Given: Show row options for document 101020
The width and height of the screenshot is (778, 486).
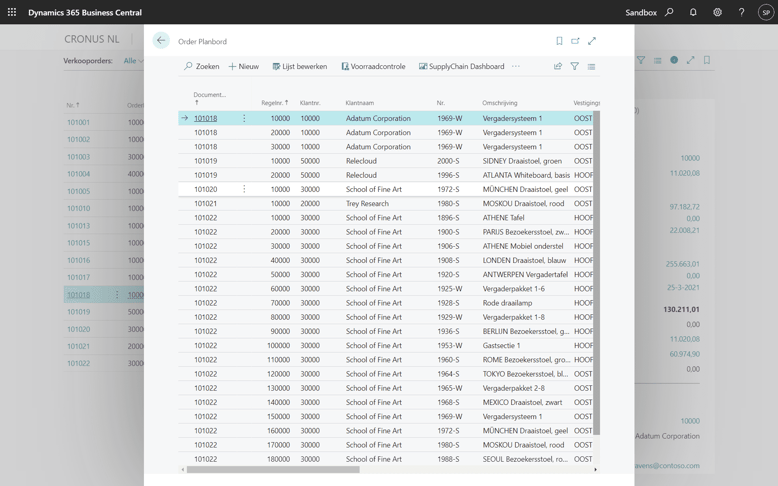Looking at the screenshot, I should coord(244,189).
